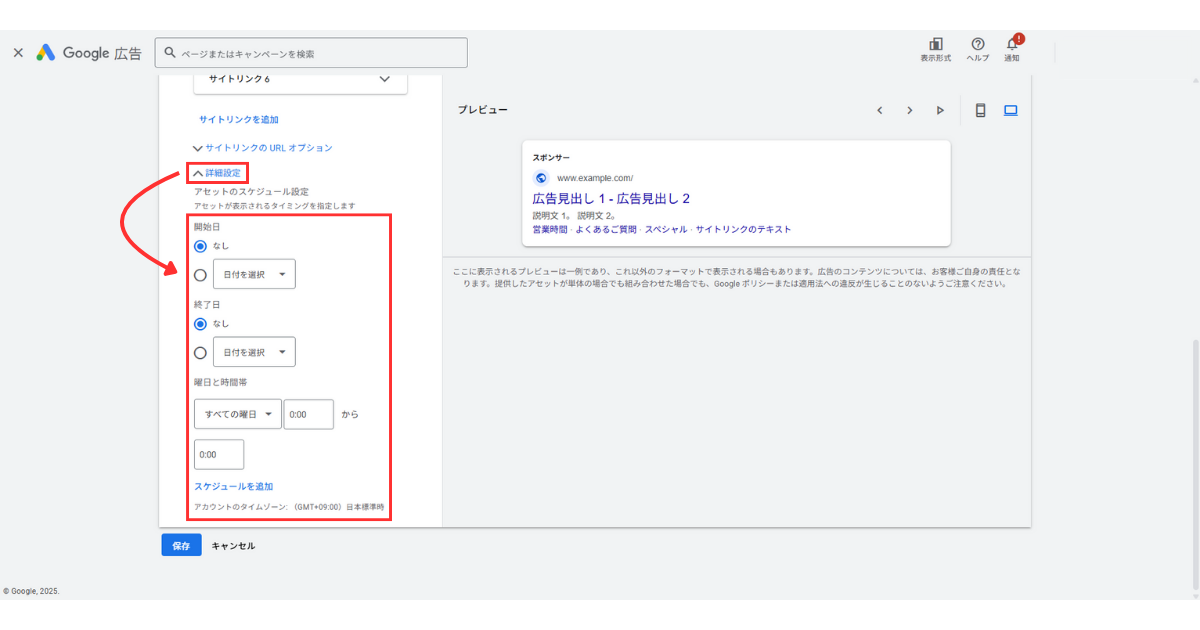
Task: Click スペシャル sitelink in preview
Action: (666, 230)
